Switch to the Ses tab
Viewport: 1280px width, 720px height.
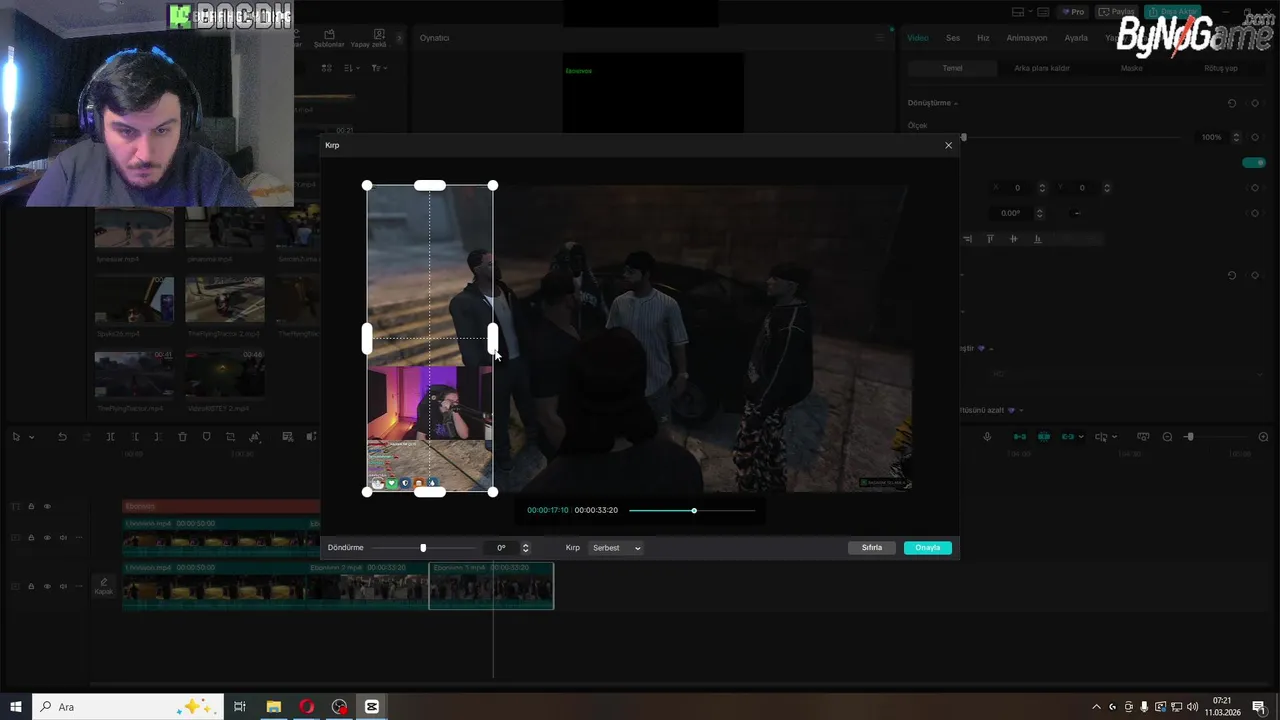953,38
